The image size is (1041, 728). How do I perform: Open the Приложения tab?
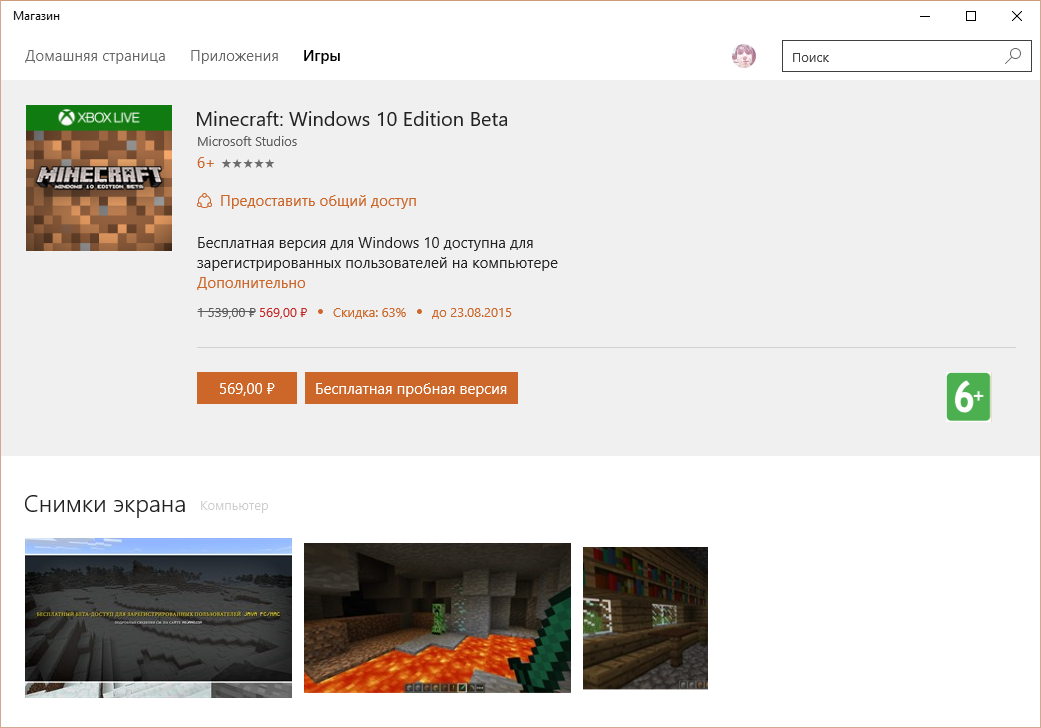point(234,56)
